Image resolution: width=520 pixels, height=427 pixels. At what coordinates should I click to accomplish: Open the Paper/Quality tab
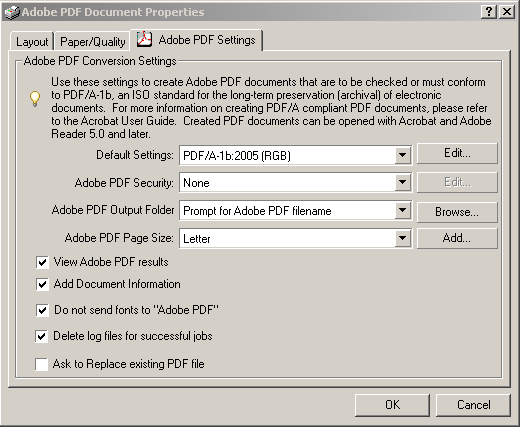pos(92,42)
